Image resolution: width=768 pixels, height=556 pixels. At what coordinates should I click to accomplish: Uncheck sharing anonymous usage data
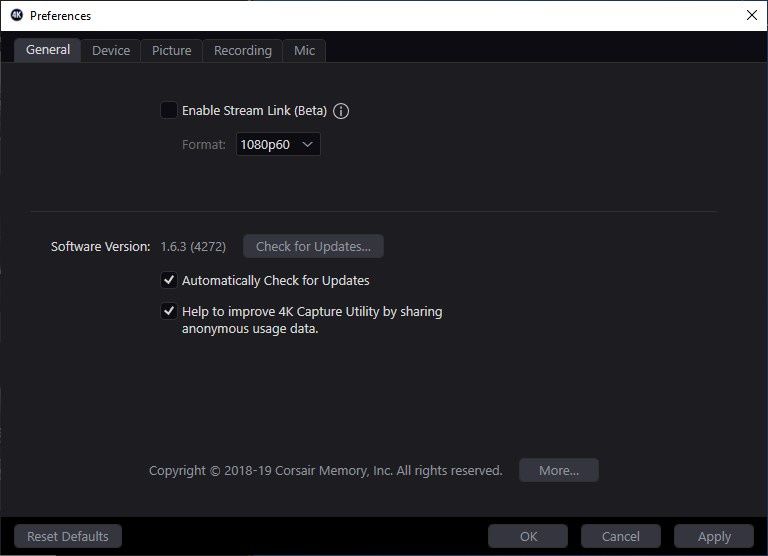pyautogui.click(x=169, y=311)
